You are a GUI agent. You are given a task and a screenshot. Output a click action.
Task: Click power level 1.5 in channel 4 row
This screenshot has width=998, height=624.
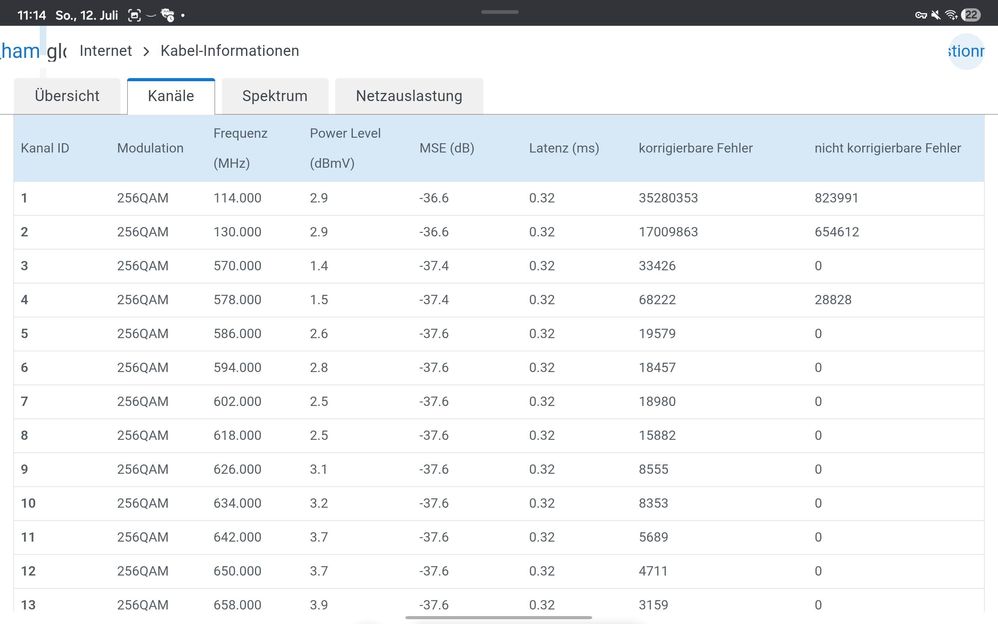pyautogui.click(x=319, y=300)
